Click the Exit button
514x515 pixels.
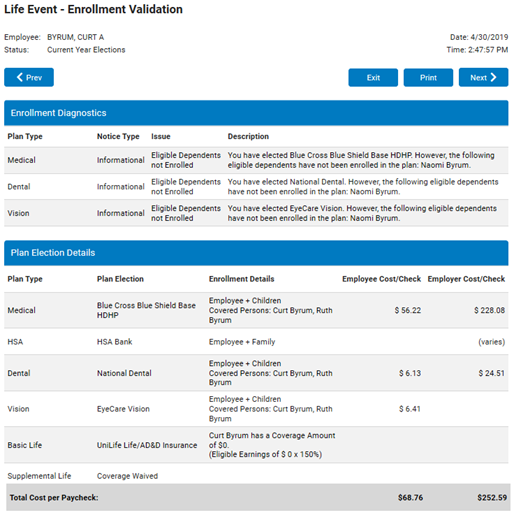[x=373, y=78]
